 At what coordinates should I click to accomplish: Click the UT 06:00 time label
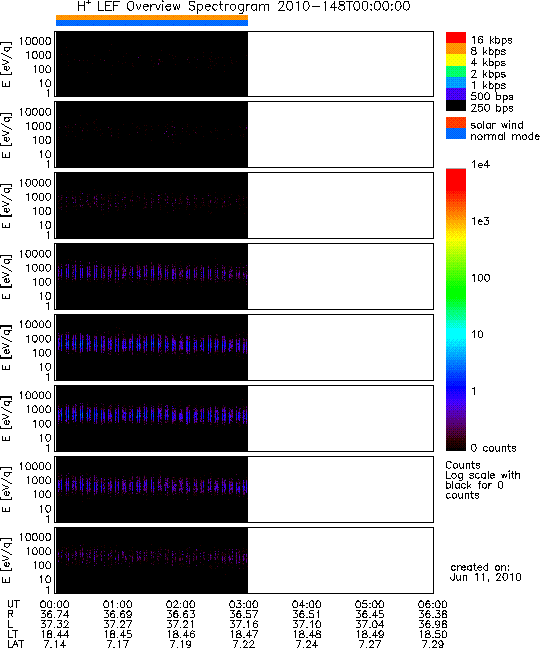point(433,605)
